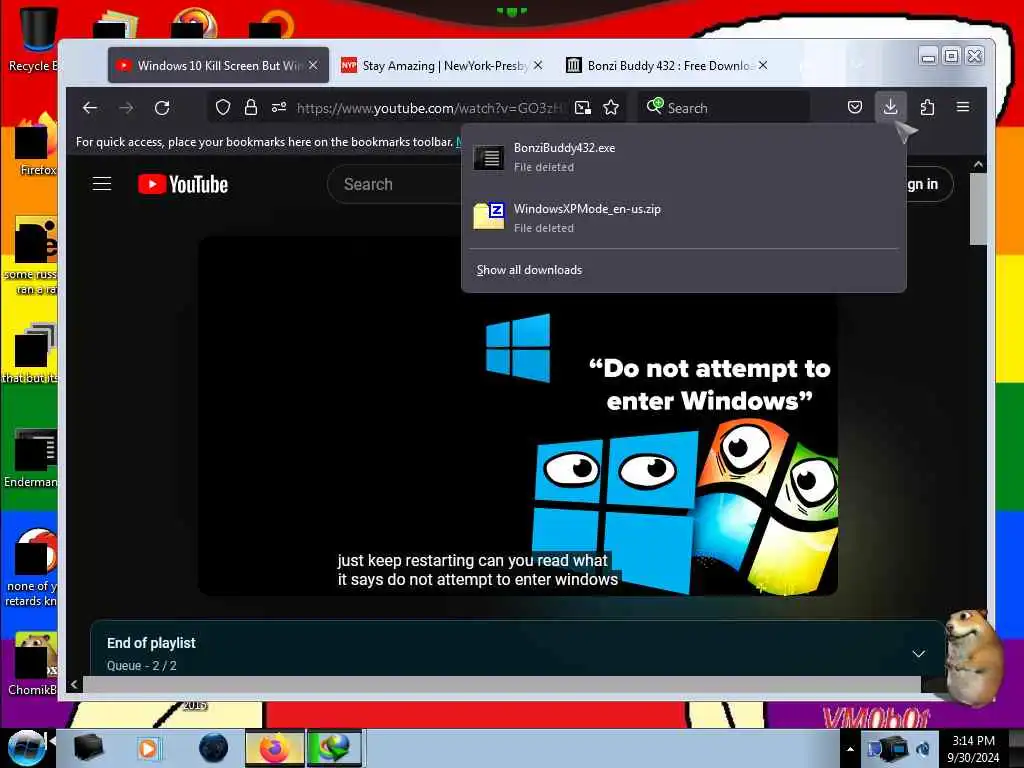Switch to Bonzi Buddy 432 Free Download tab
1024x768 pixels.
669,65
